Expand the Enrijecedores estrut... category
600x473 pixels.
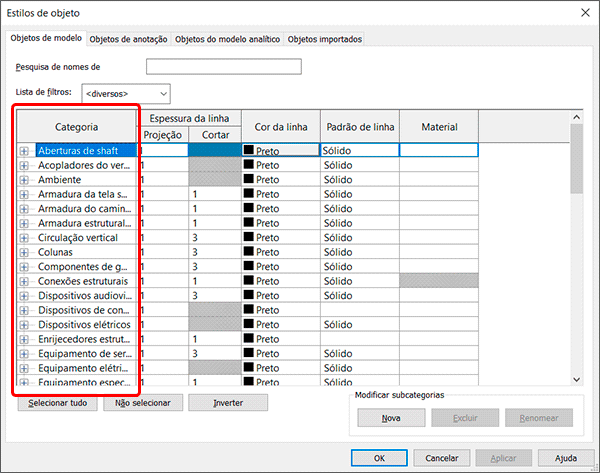point(24,339)
